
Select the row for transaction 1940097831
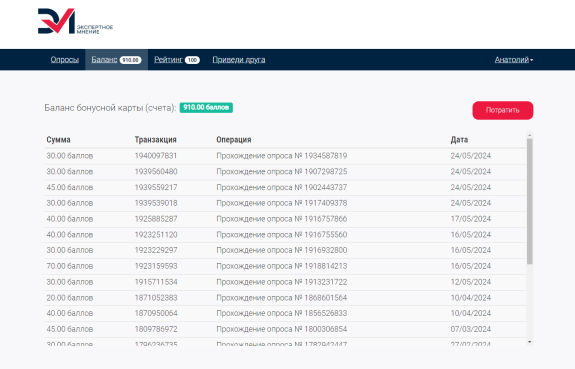click(285, 156)
